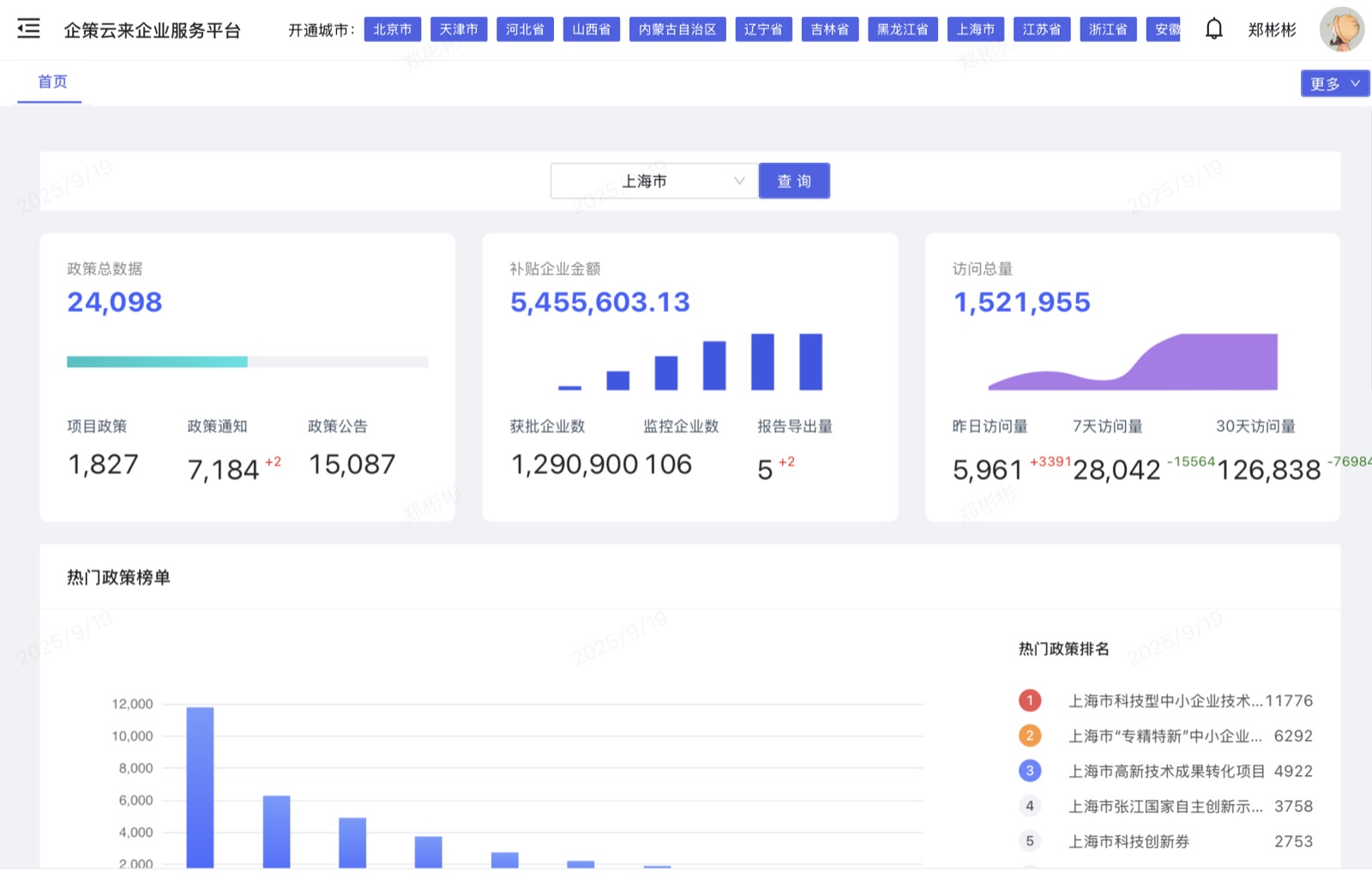Open policy 上海市科技型中小企业技术… in ranking

(x=1164, y=700)
